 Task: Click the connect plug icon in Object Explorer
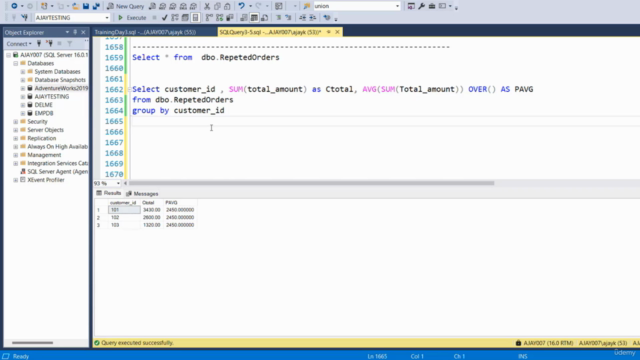tap(39, 44)
